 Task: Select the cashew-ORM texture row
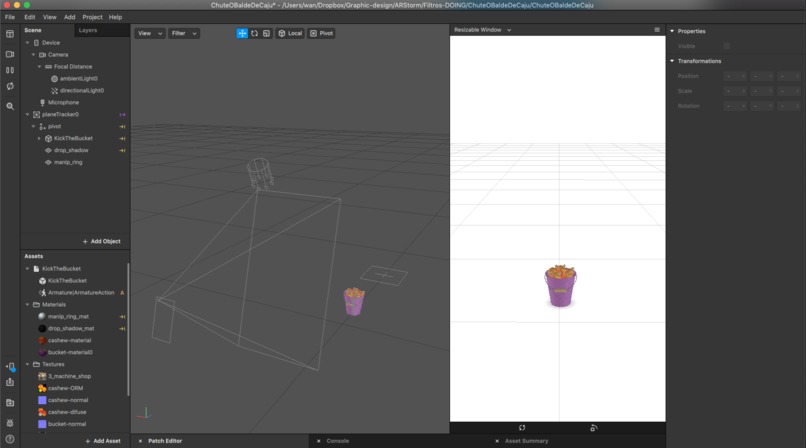coord(74,388)
